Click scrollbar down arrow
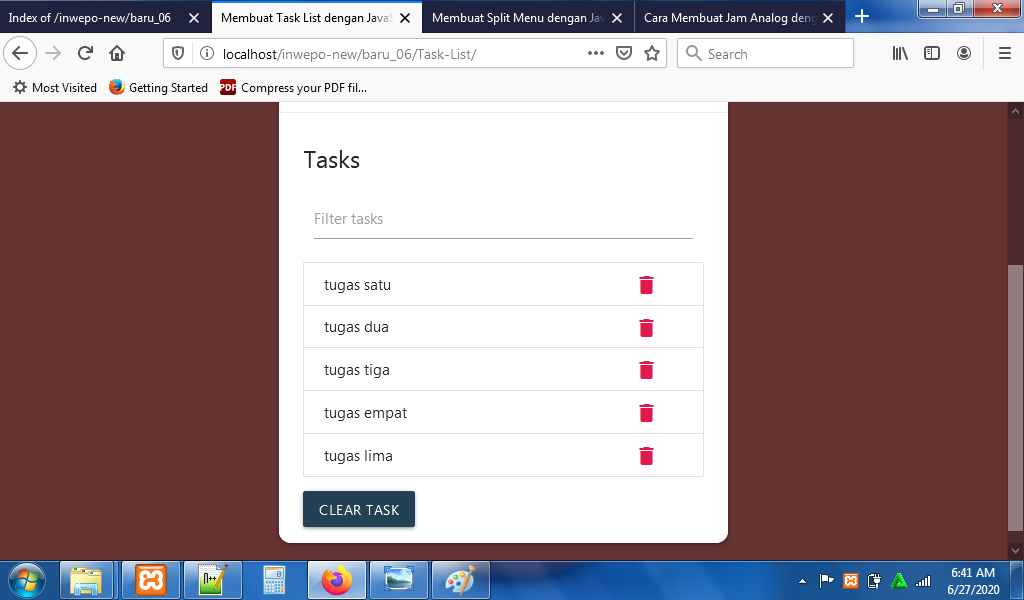Viewport: 1024px width, 600px height. pos(1016,552)
